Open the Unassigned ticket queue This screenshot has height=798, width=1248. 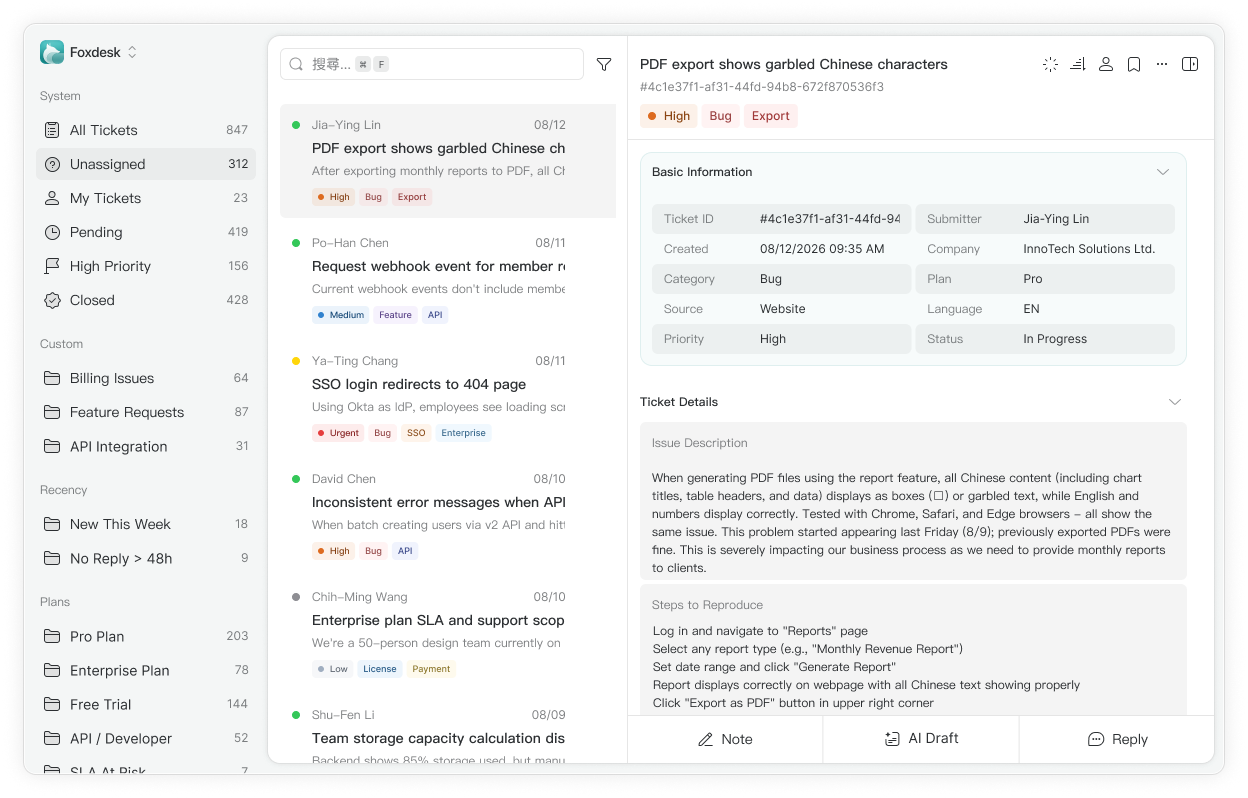point(145,163)
